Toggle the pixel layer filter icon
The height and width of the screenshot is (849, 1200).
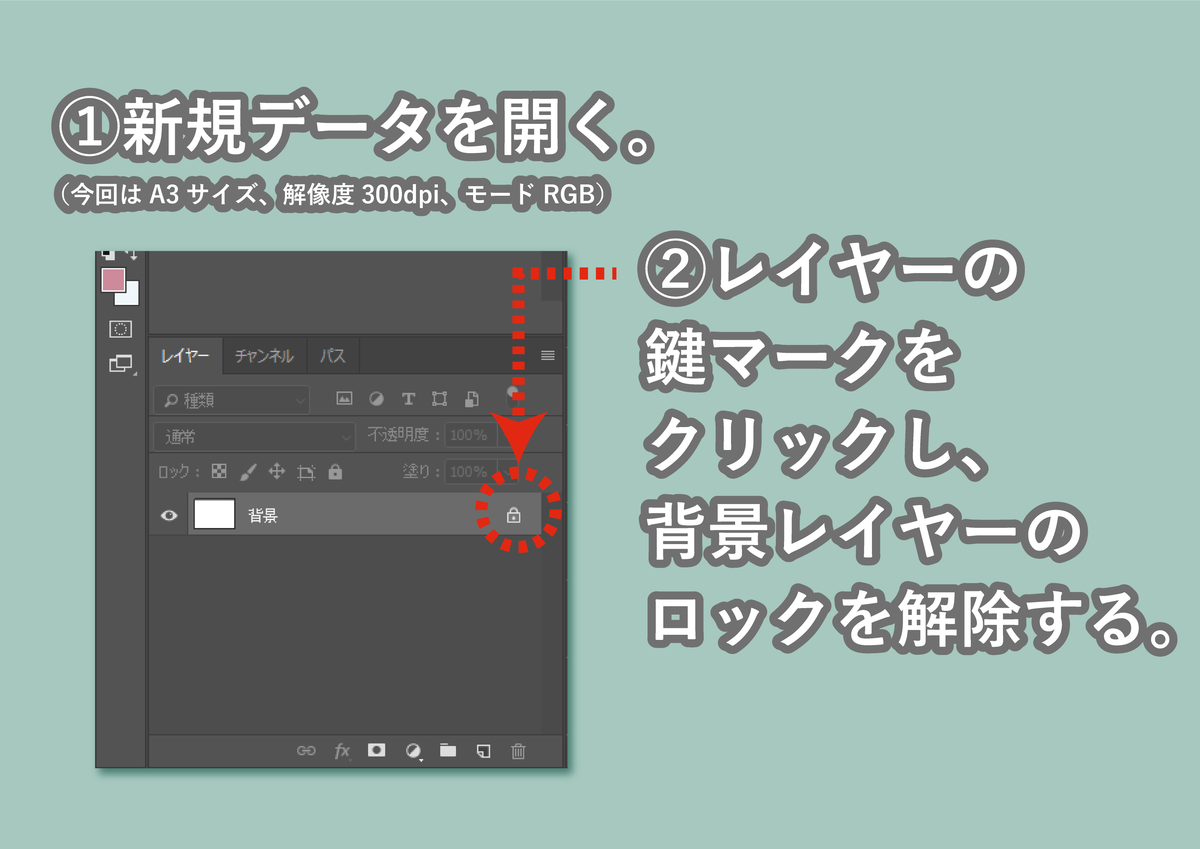click(x=344, y=399)
